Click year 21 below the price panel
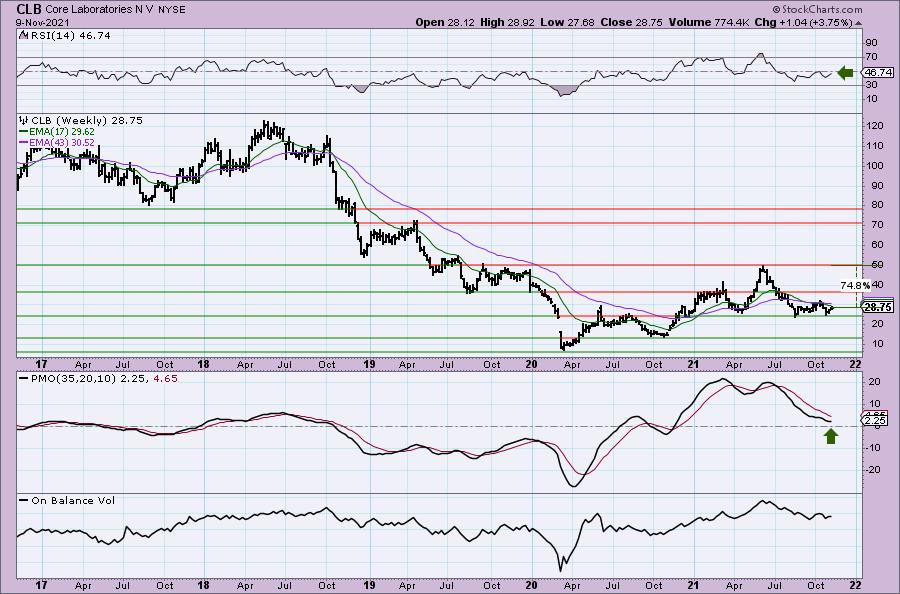The height and width of the screenshot is (594, 900). 693,364
